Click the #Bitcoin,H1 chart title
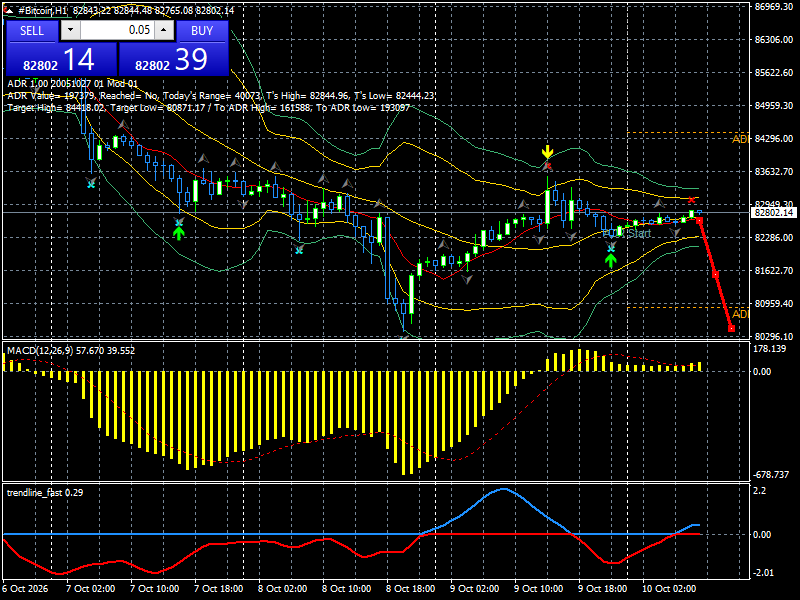The width and height of the screenshot is (800, 600). point(43,10)
